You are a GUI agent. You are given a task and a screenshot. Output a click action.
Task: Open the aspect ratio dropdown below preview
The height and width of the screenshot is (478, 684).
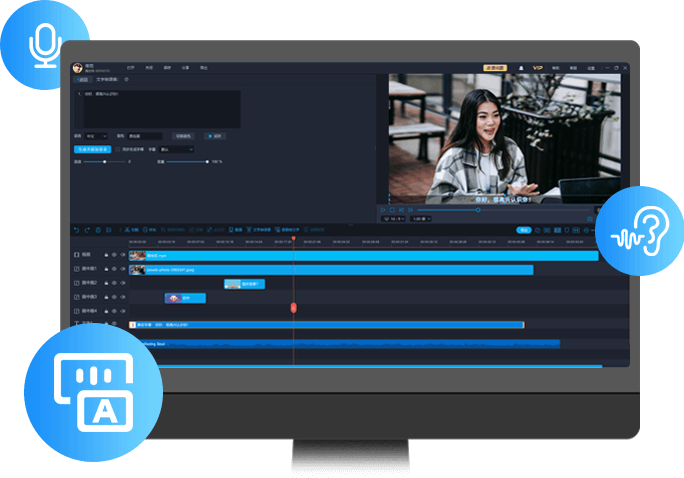point(395,219)
